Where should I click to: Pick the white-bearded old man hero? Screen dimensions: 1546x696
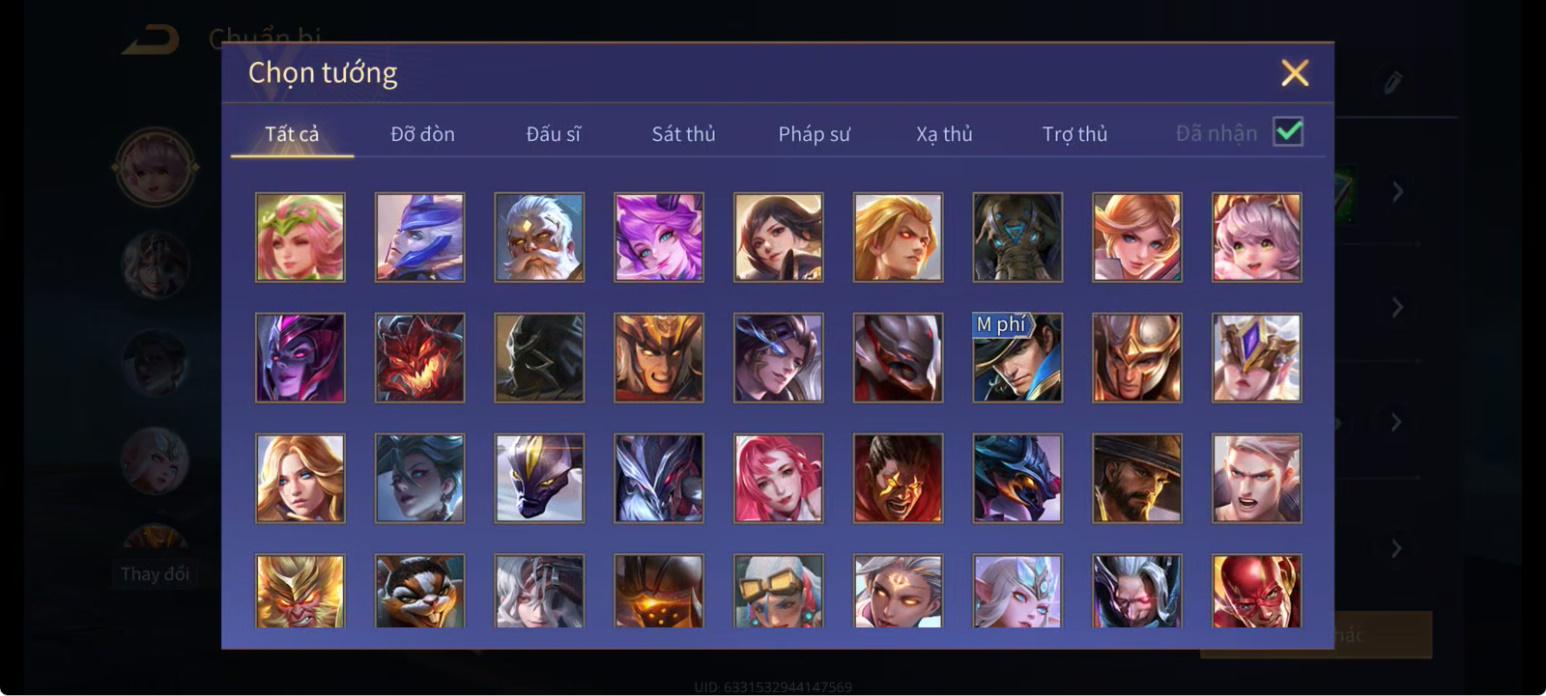pos(539,237)
